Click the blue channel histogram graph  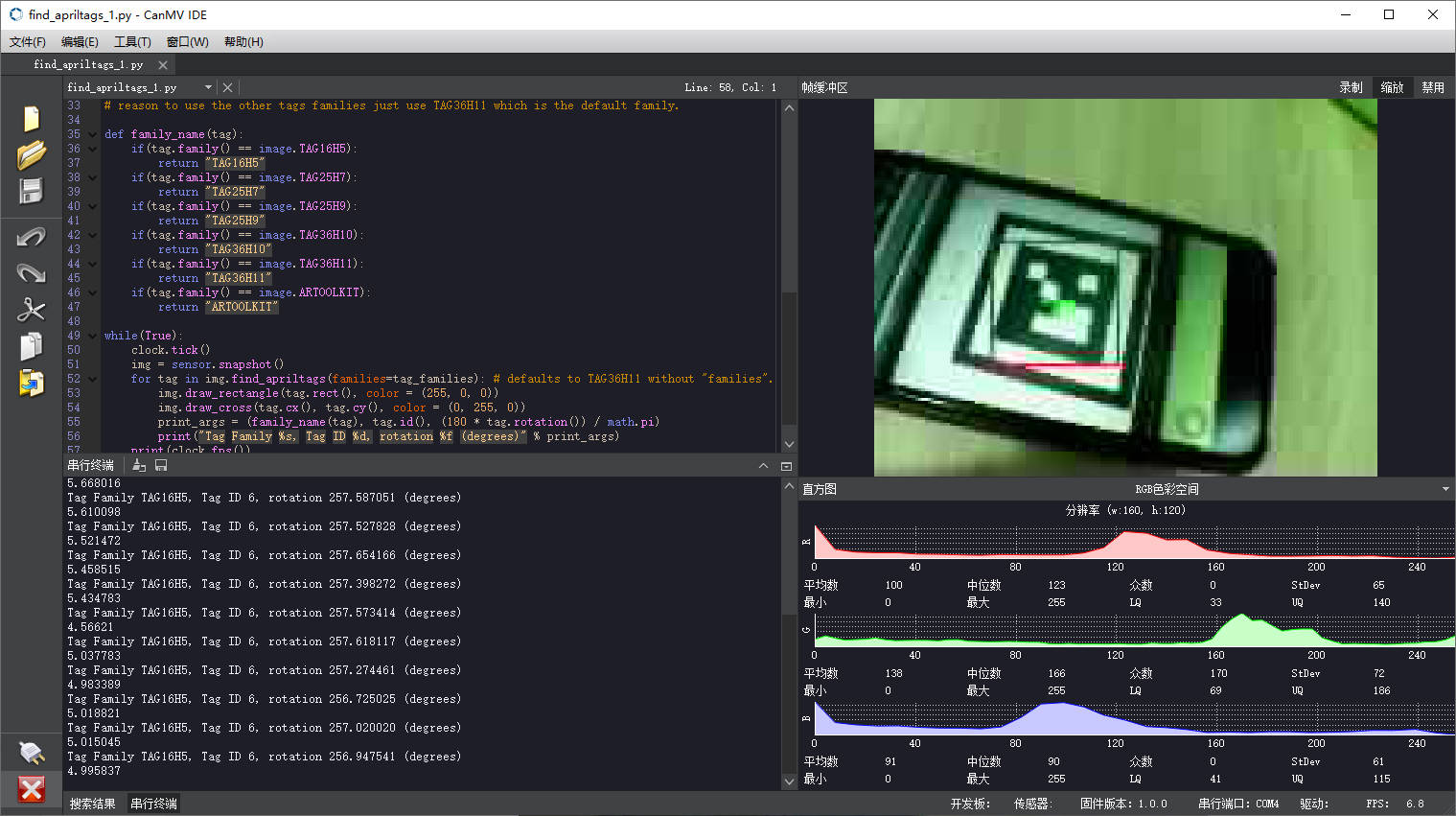click(x=1135, y=718)
